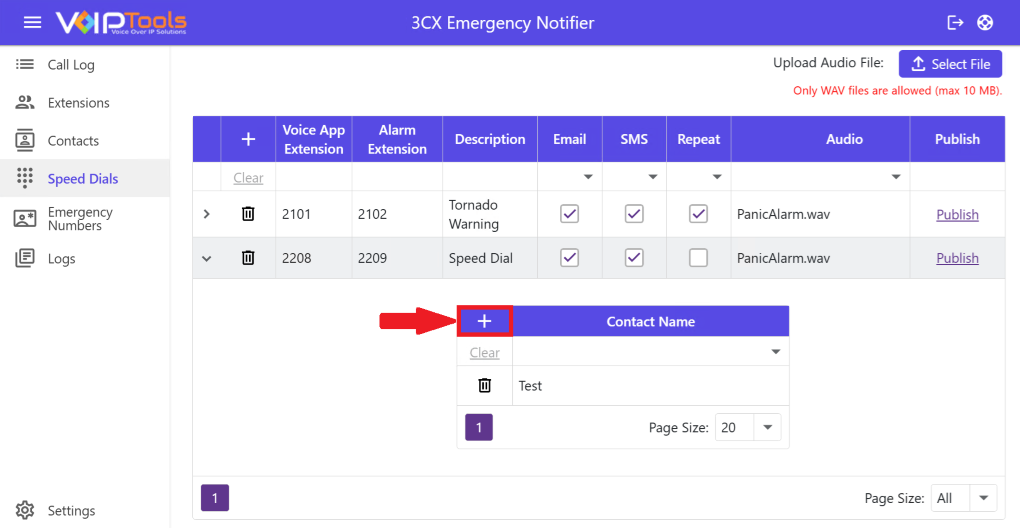Delete the 2208 Speed Dial row
Screen dimensions: 1020x528
click(x=248, y=258)
